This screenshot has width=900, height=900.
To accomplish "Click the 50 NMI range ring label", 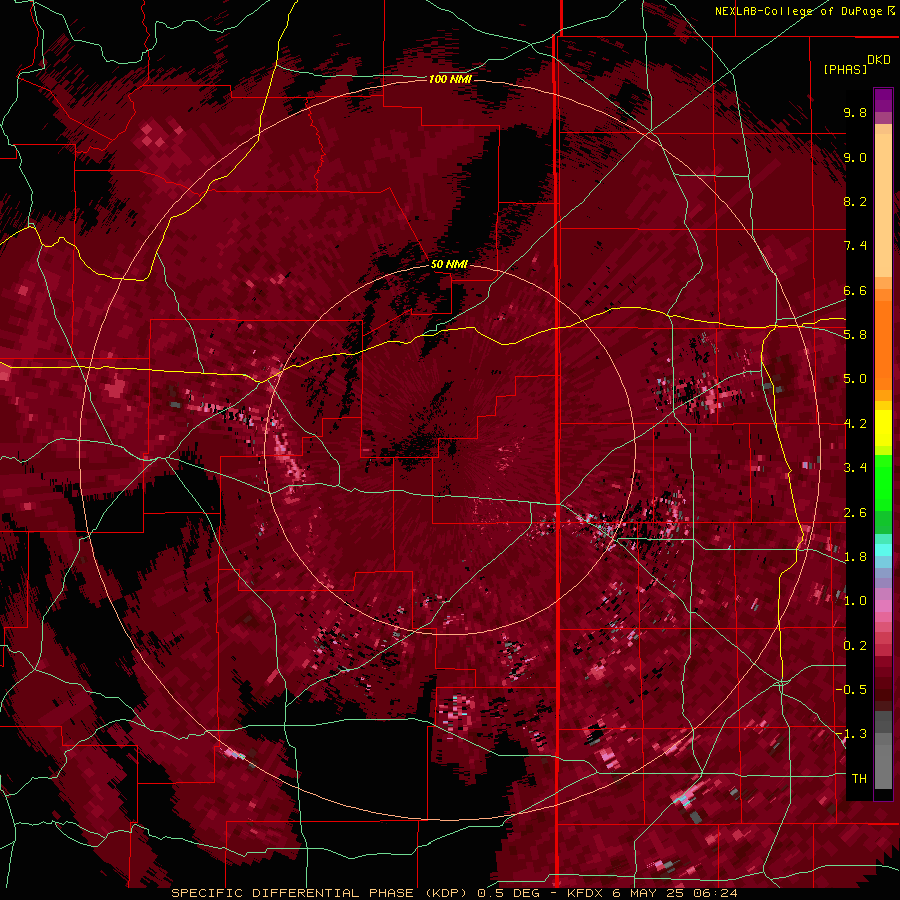I will 449,264.
